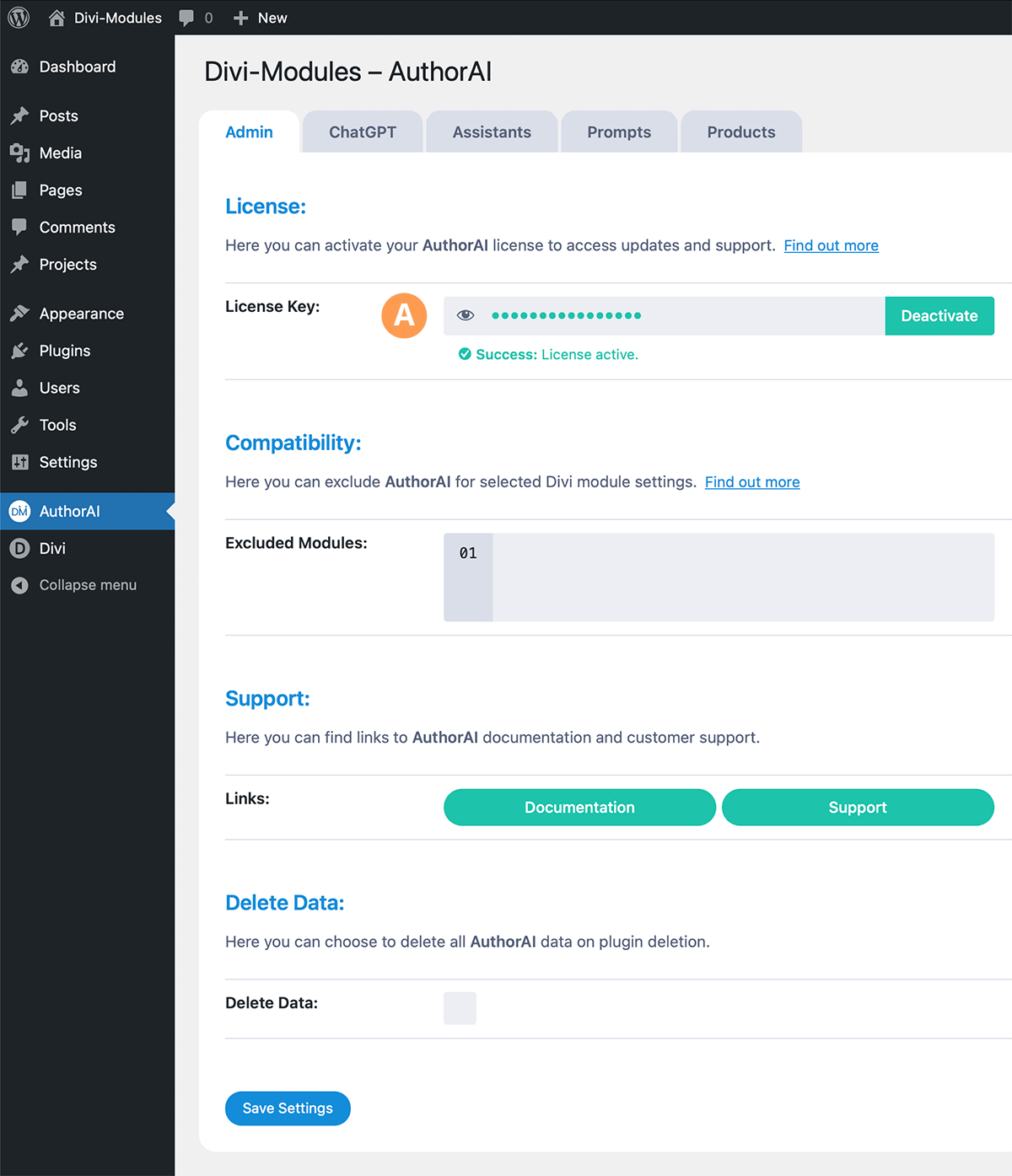The width and height of the screenshot is (1012, 1176).
Task: Click the Posts pushpin icon
Action: tap(20, 115)
